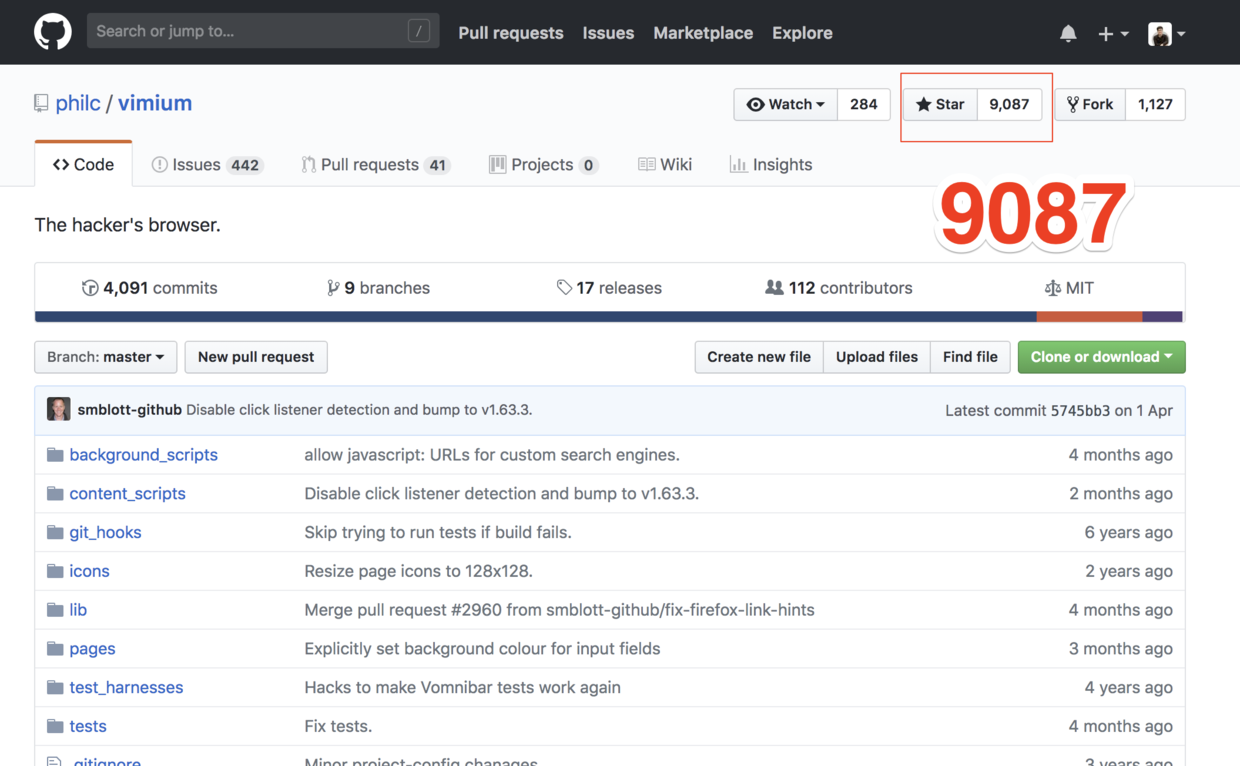Screen dimensions: 1240x766
Task: Open the plus create-new menu
Action: (x=1113, y=33)
